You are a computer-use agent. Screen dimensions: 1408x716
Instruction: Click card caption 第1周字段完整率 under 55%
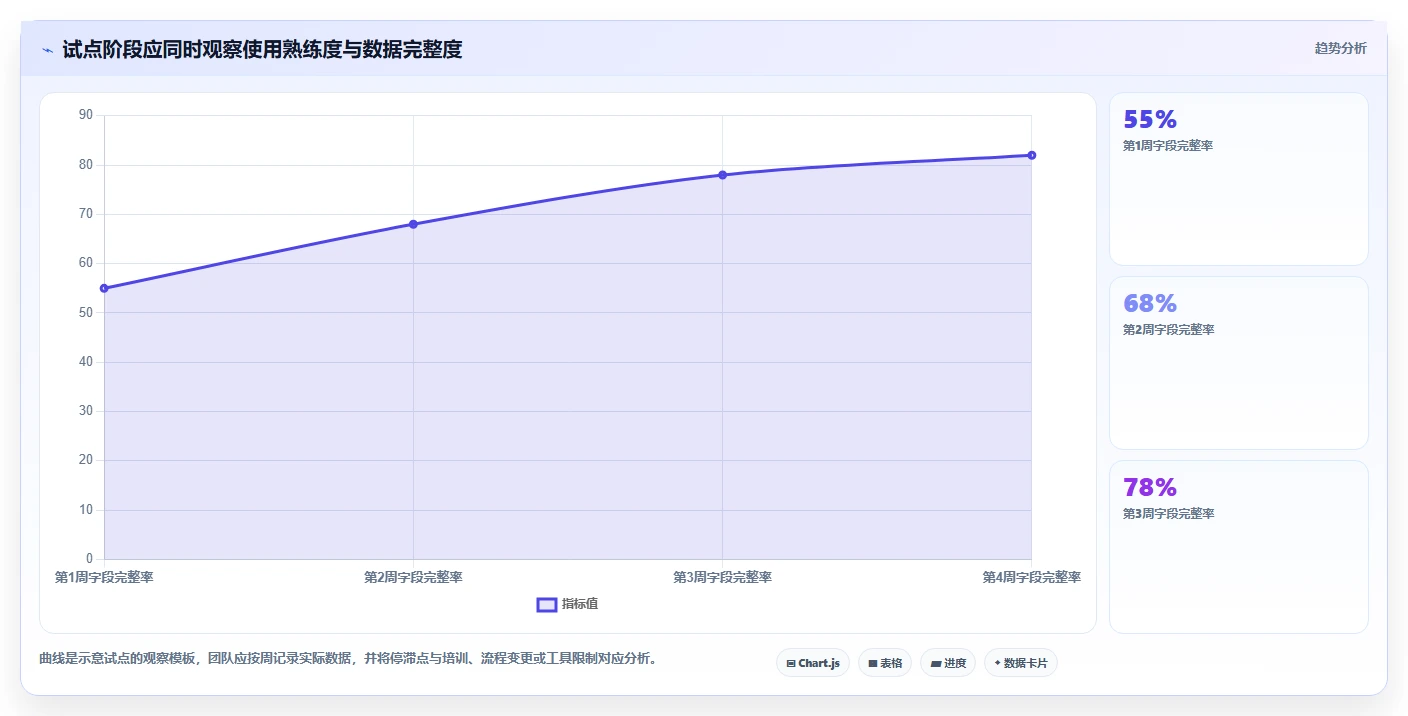[x=1168, y=146]
